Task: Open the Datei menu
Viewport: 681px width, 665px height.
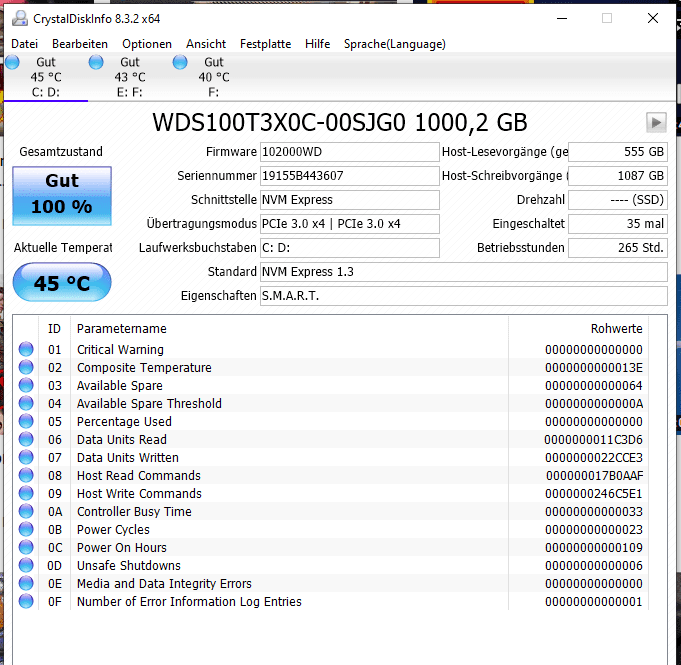Action: pyautogui.click(x=24, y=44)
